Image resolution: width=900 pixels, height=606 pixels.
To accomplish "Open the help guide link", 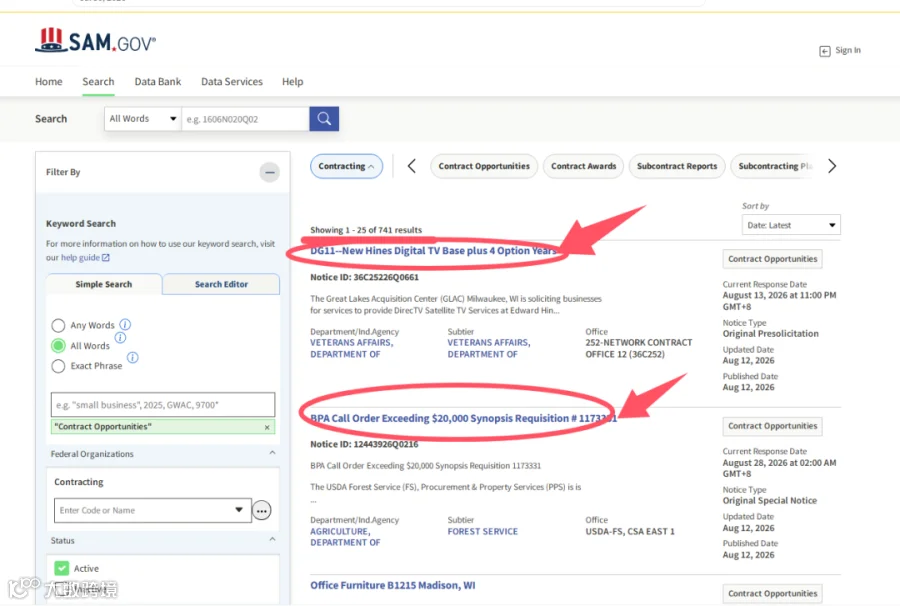I will click(x=80, y=258).
